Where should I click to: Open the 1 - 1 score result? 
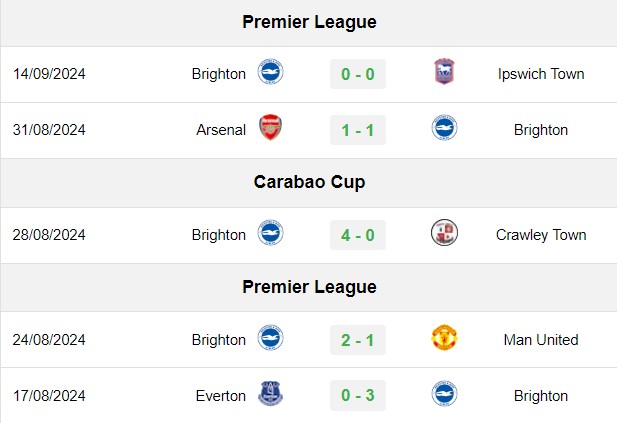[358, 130]
